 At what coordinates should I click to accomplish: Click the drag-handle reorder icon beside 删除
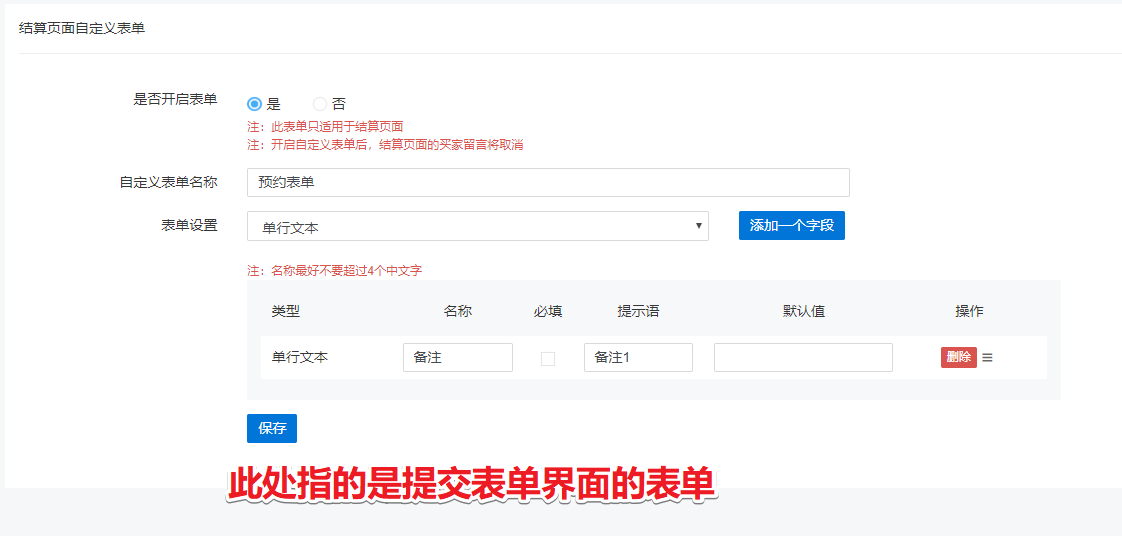(987, 357)
